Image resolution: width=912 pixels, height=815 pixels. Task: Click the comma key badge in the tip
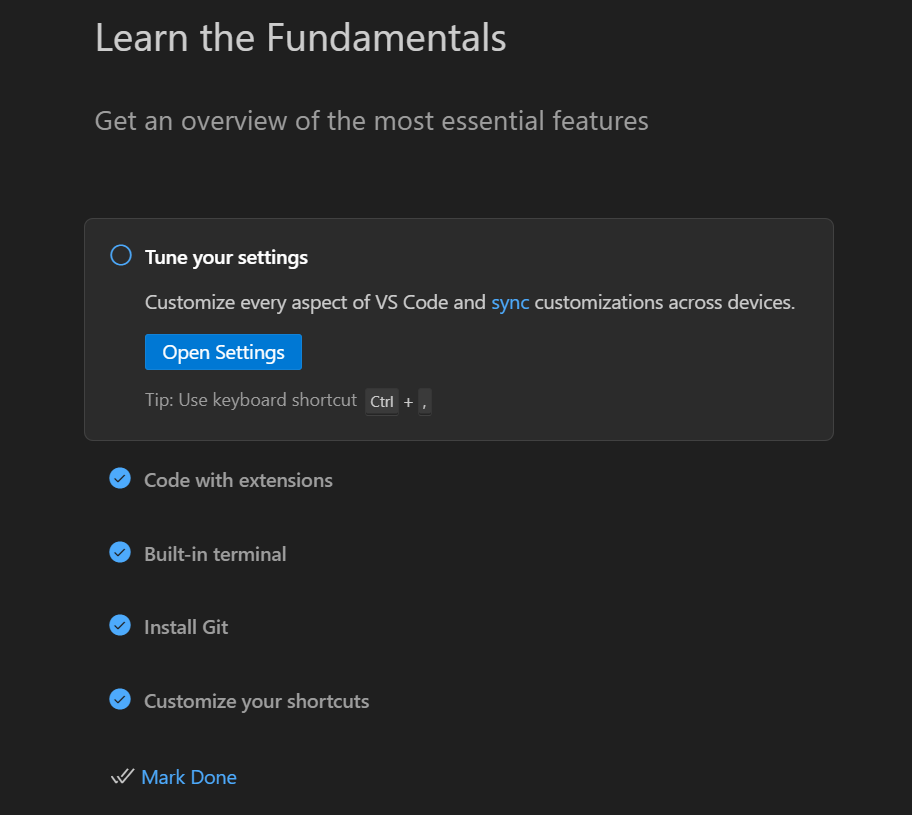(x=425, y=402)
